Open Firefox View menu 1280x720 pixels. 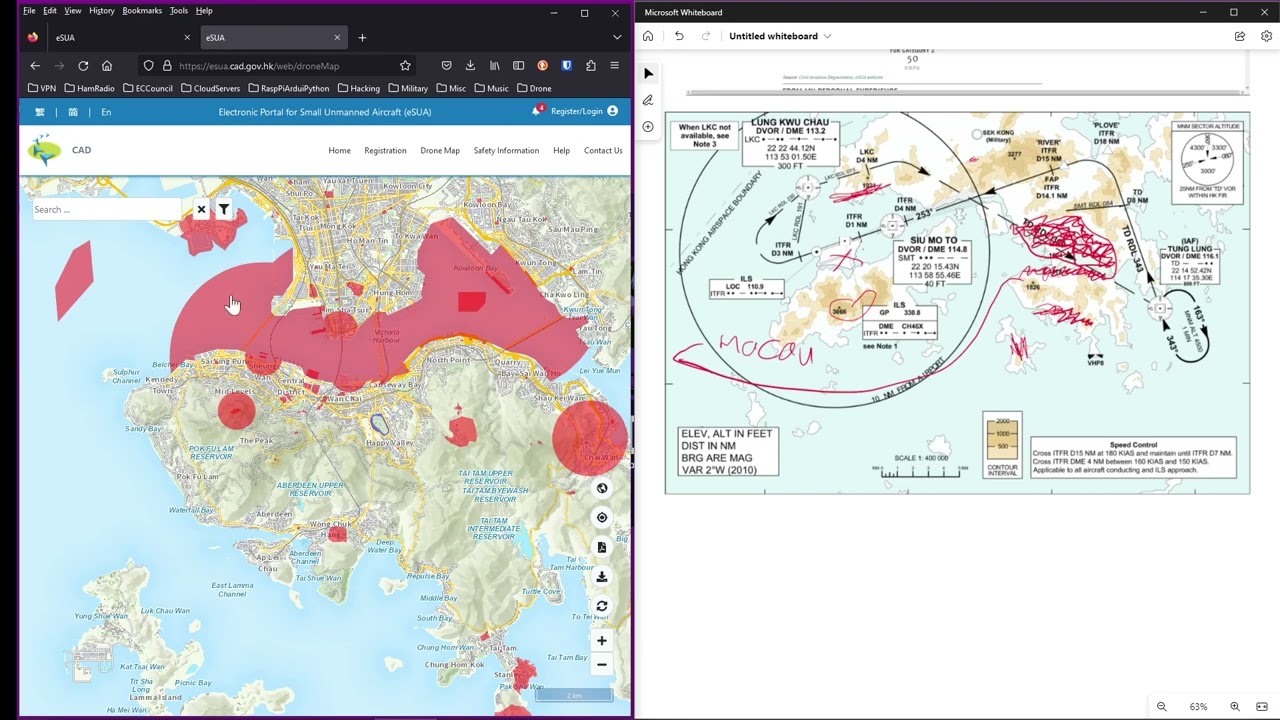[73, 10]
